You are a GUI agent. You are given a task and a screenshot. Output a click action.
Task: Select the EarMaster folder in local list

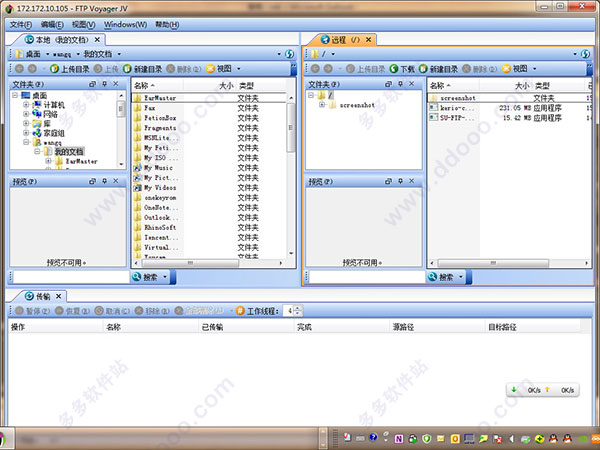pyautogui.click(x=209, y=98)
